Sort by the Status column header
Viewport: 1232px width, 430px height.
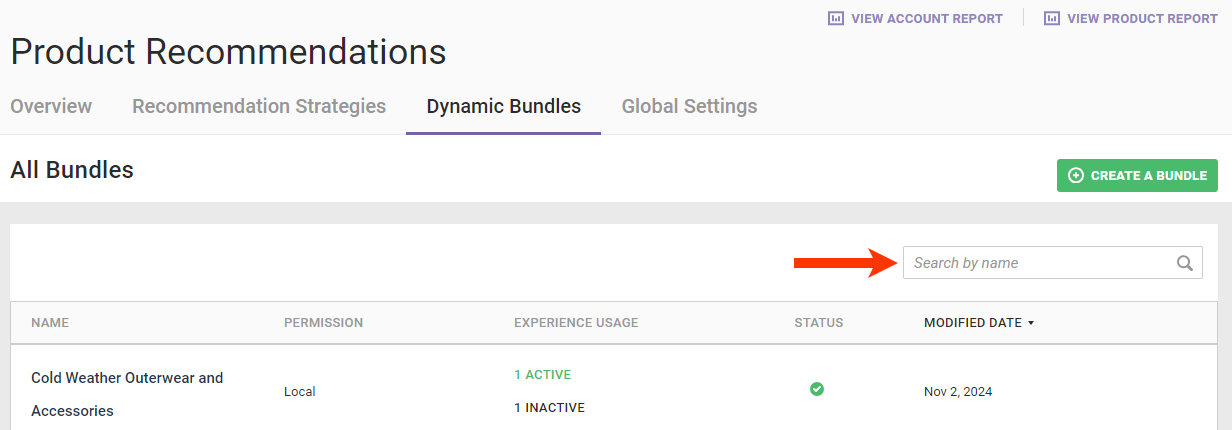818,323
